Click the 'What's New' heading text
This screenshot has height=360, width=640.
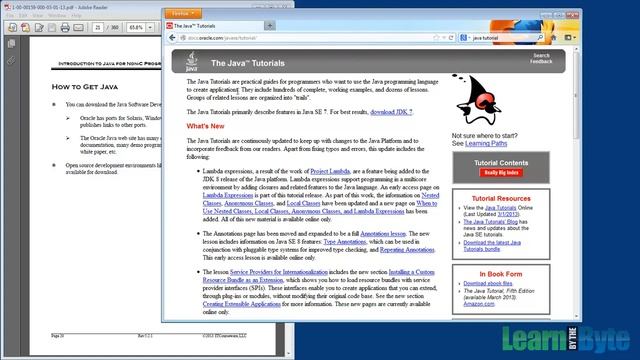pos(205,126)
